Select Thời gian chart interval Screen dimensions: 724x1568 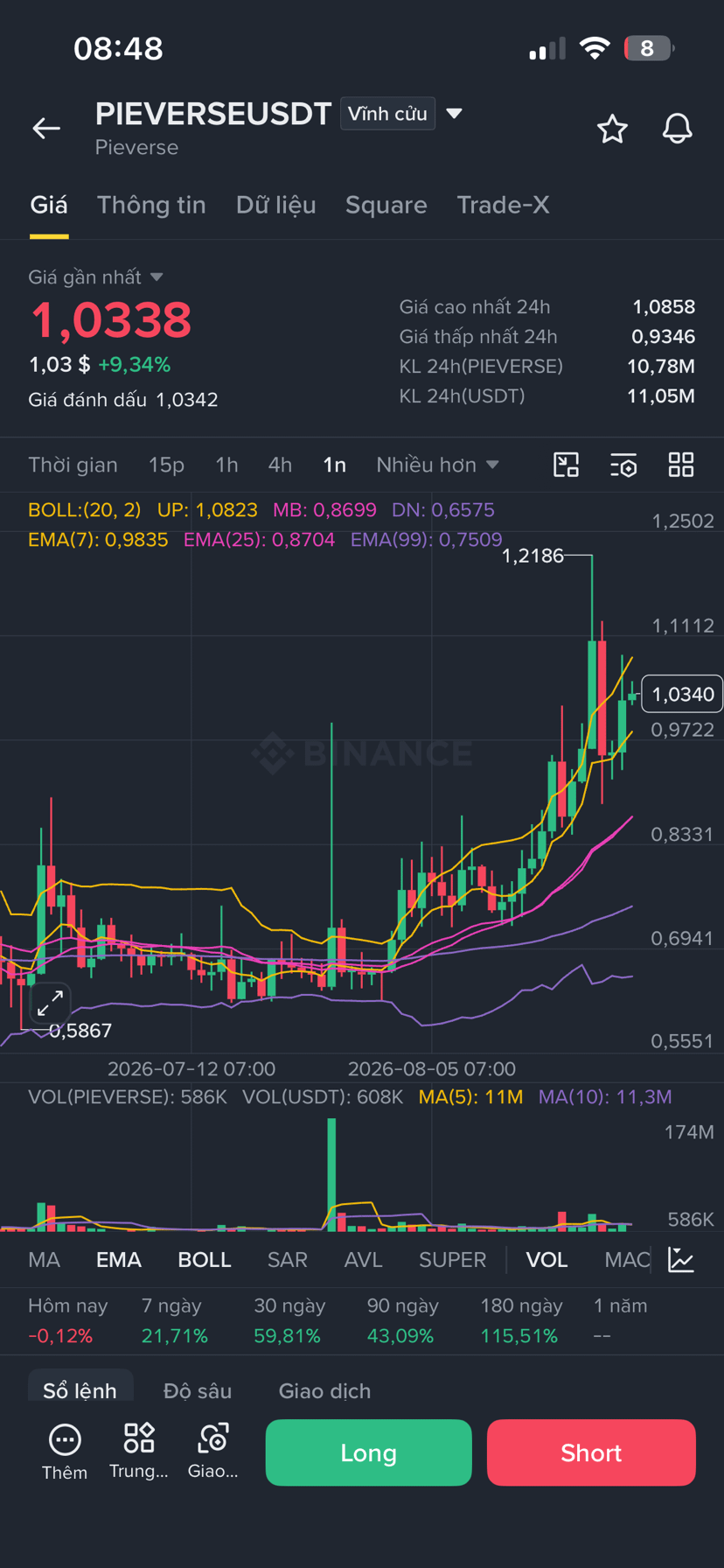click(73, 465)
